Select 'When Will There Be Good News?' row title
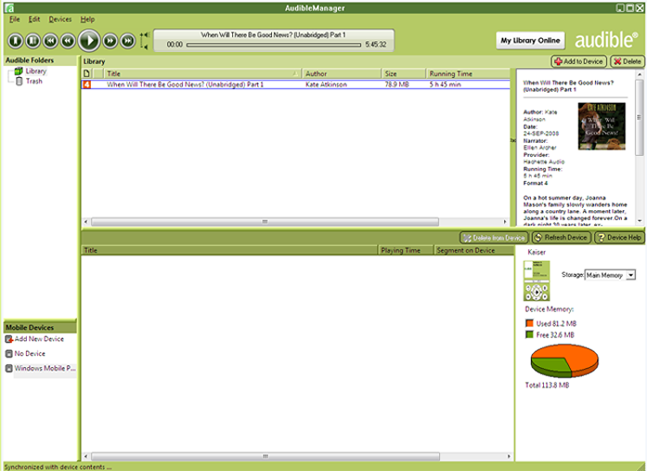This screenshot has height=471, width=647. click(185, 84)
